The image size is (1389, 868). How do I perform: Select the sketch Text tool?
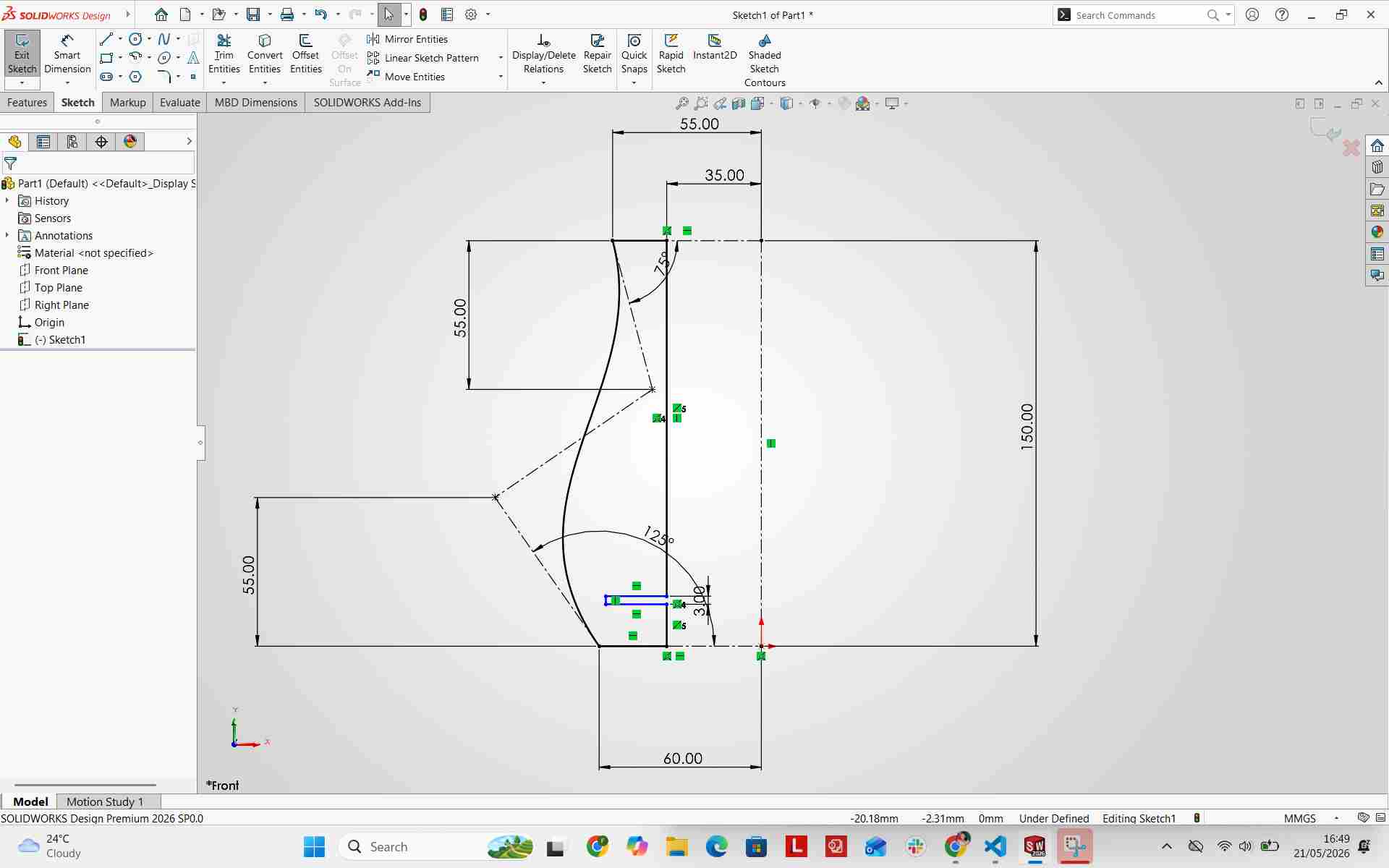click(193, 58)
